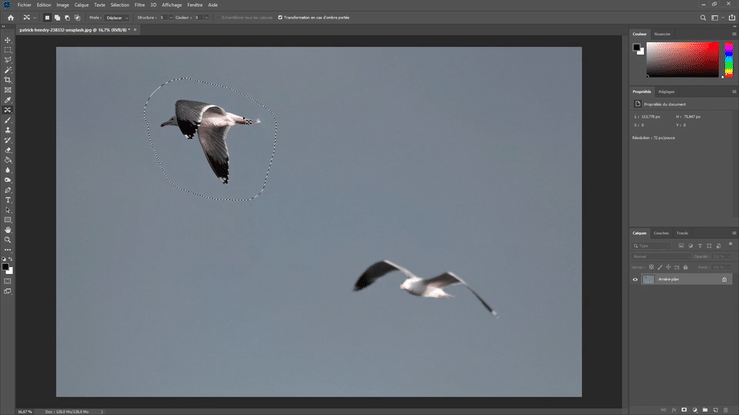Switch to the Nuancier tab

[662, 34]
